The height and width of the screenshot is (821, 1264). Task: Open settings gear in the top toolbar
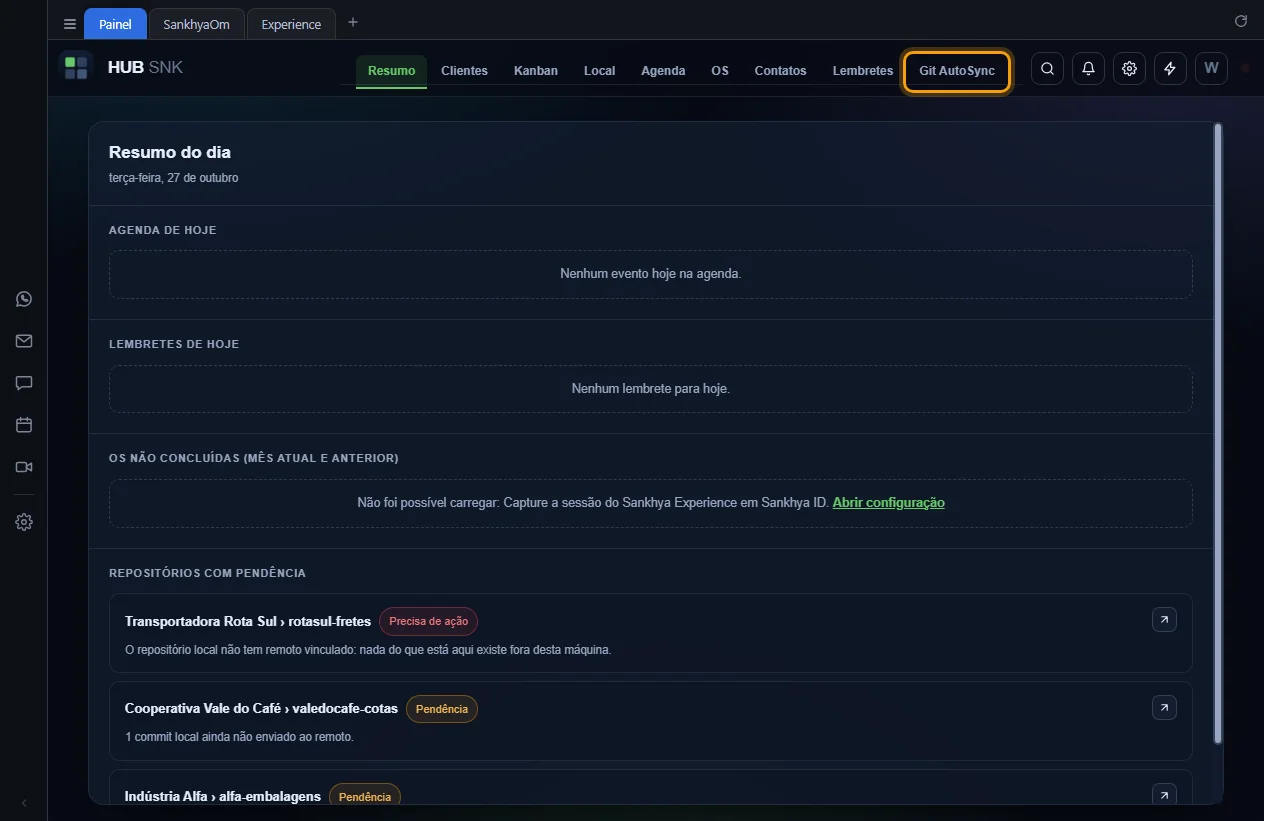click(1129, 68)
